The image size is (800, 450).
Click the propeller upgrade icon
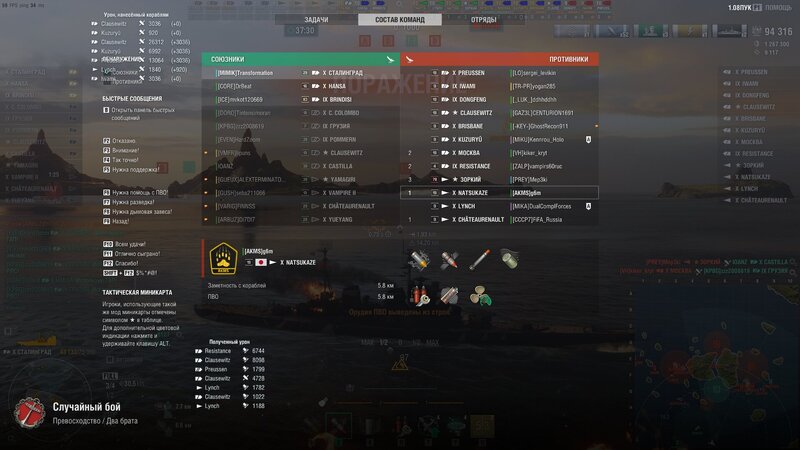480,296
